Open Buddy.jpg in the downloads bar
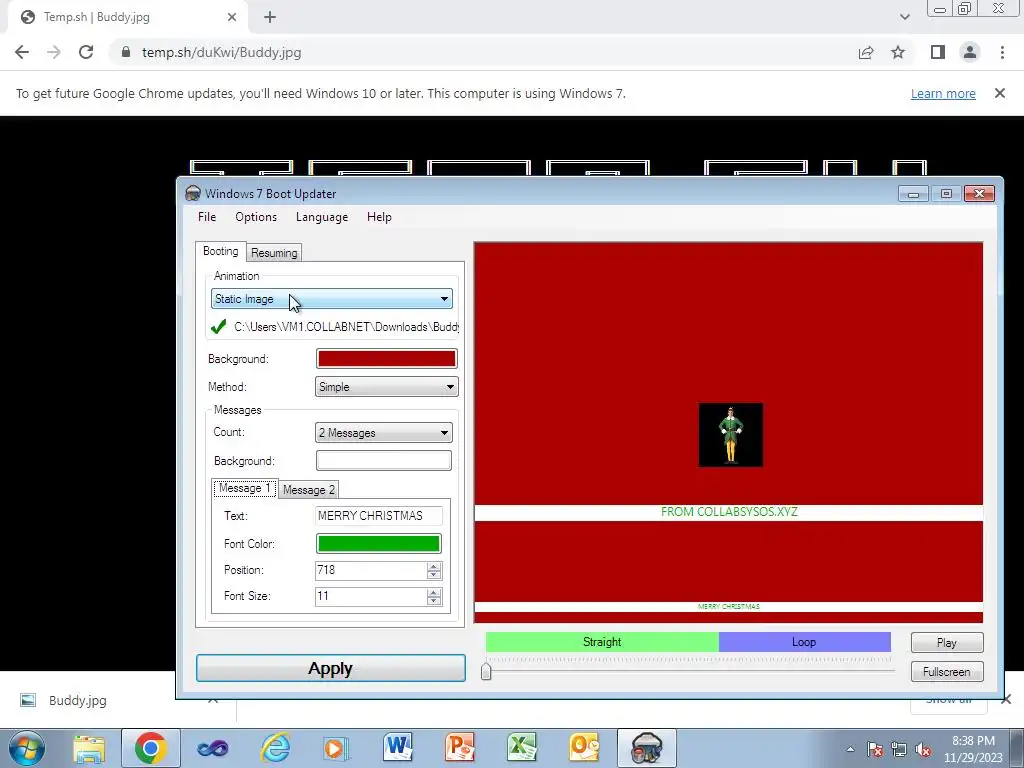The width and height of the screenshot is (1024, 768). (77, 700)
